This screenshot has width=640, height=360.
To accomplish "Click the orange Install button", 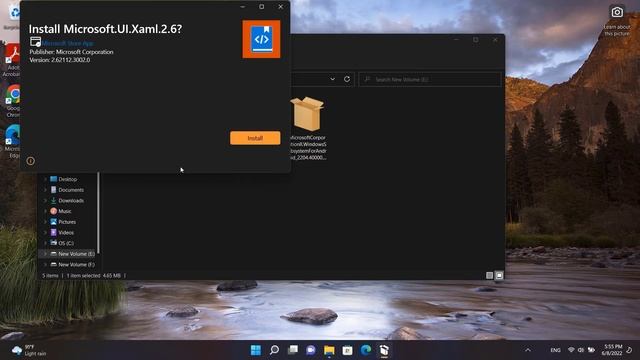I will [255, 138].
